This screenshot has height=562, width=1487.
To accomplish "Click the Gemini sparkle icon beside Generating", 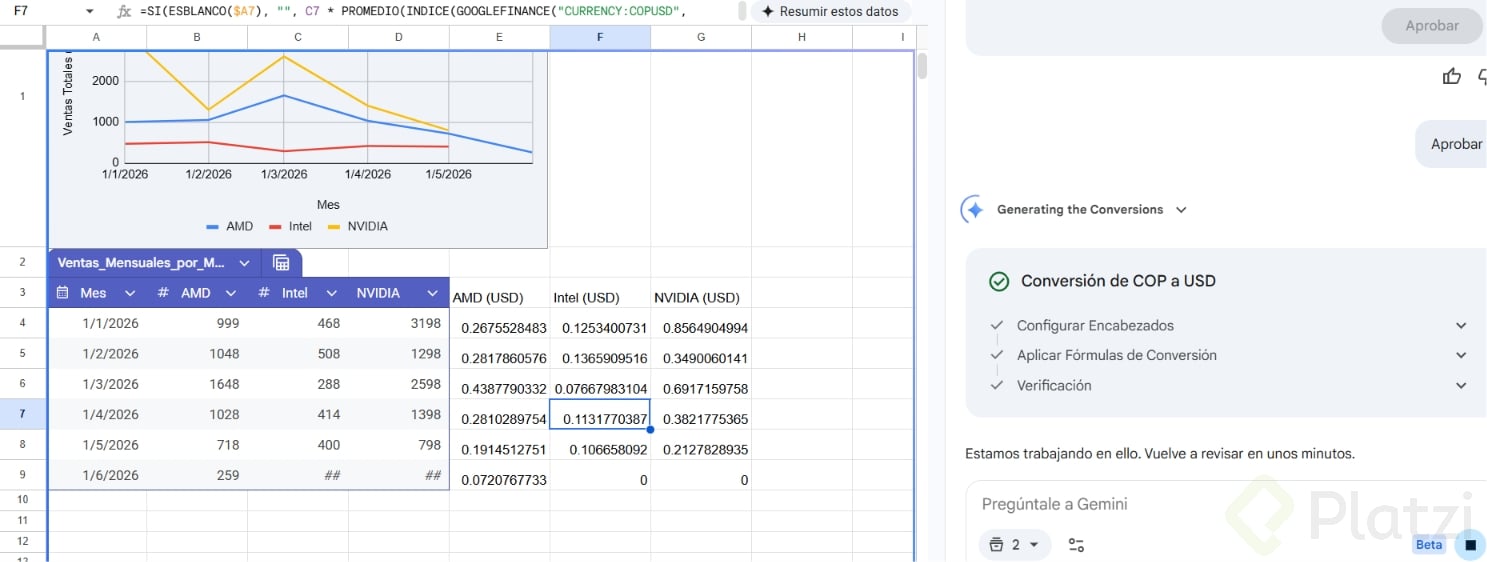I will (x=973, y=210).
